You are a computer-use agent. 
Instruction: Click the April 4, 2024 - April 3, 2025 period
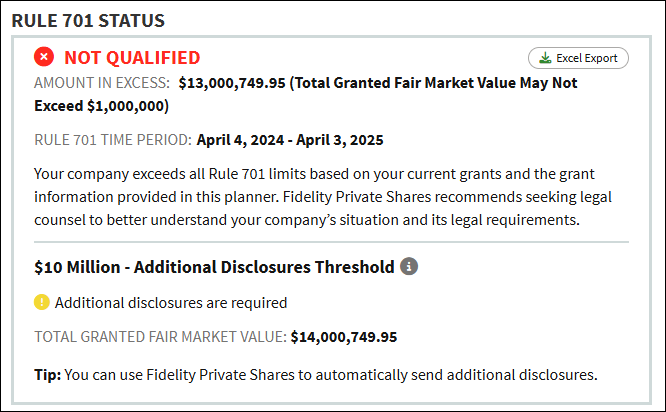pos(290,140)
